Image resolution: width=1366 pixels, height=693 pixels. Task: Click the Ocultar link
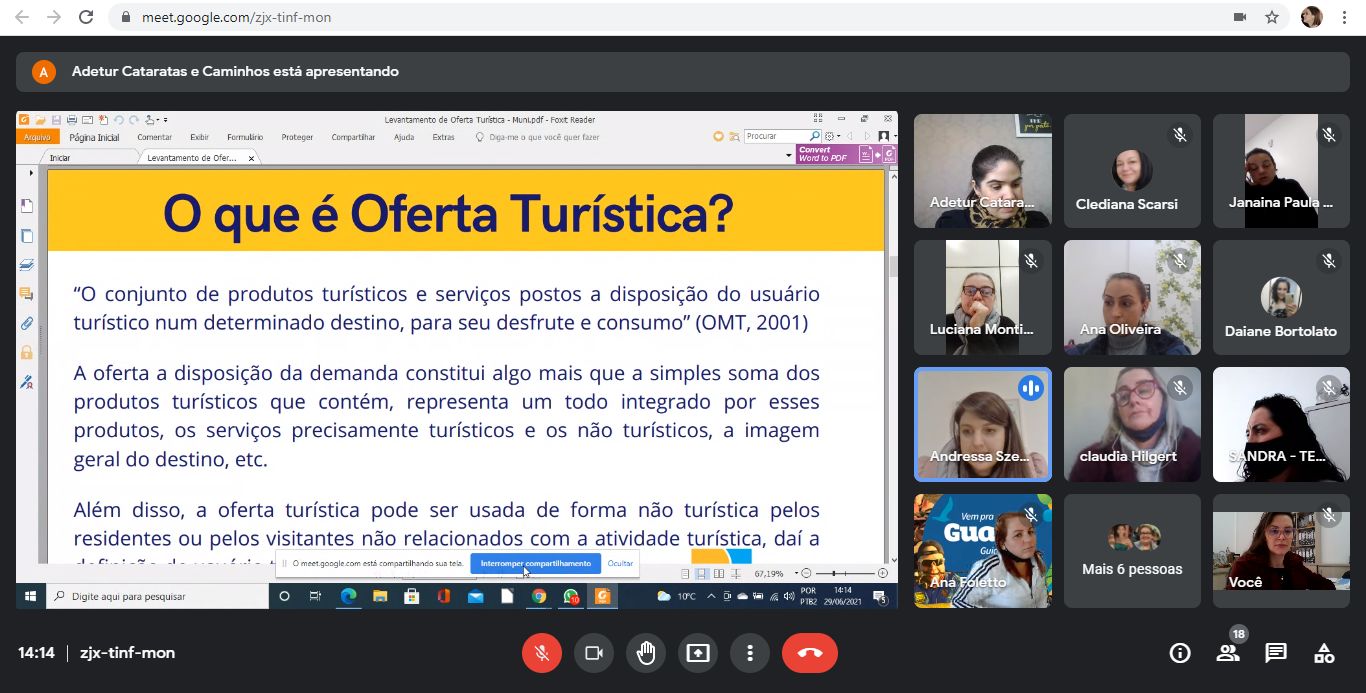click(620, 563)
